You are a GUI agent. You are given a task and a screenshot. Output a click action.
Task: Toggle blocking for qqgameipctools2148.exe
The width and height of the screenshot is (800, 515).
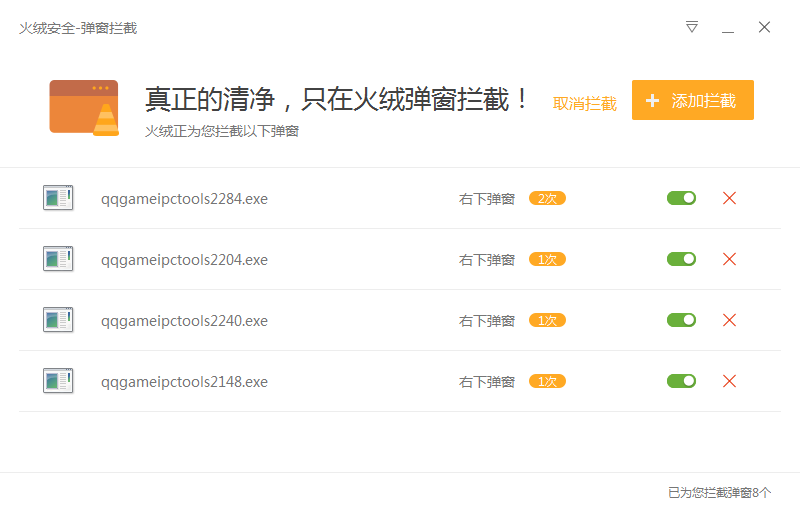point(681,381)
